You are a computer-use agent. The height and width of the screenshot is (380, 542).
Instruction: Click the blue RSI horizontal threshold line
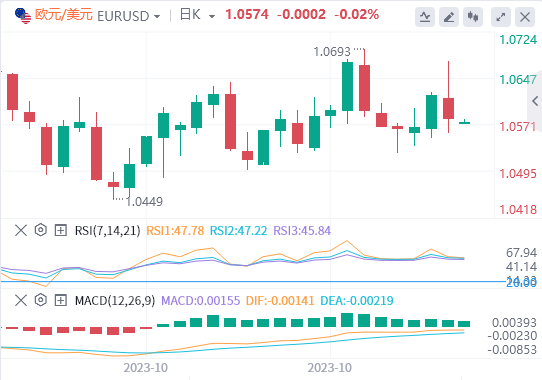click(x=252, y=281)
